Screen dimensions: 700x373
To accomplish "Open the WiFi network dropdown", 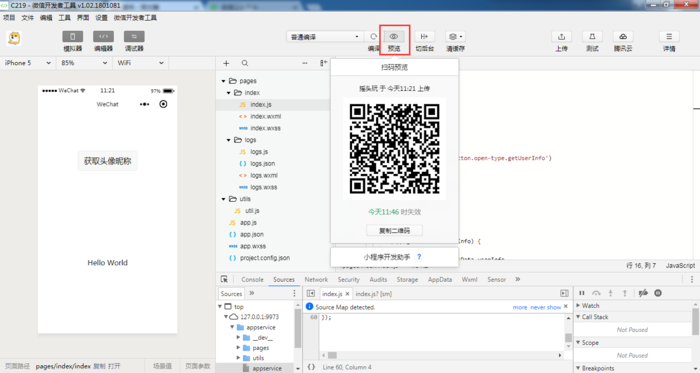I will (141, 63).
